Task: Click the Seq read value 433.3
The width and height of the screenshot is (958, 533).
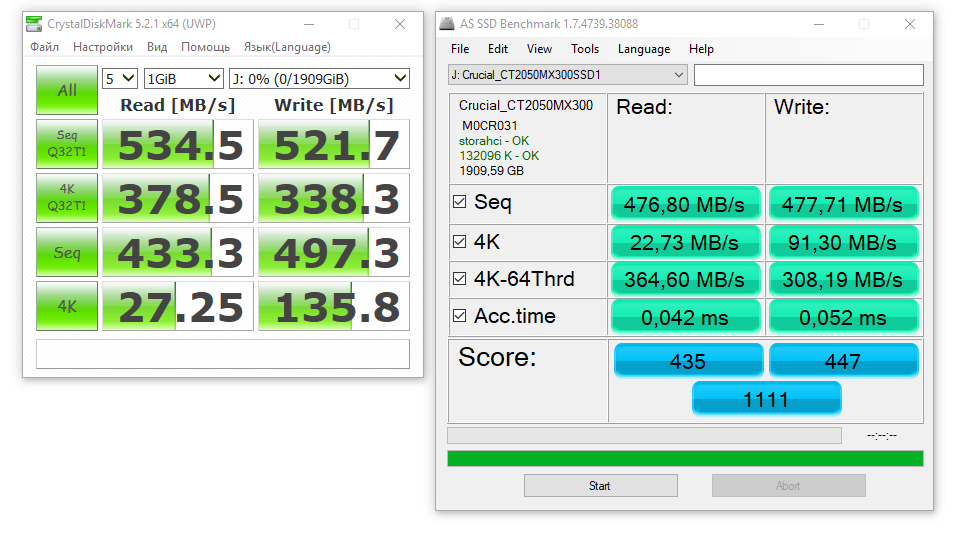Action: [178, 252]
